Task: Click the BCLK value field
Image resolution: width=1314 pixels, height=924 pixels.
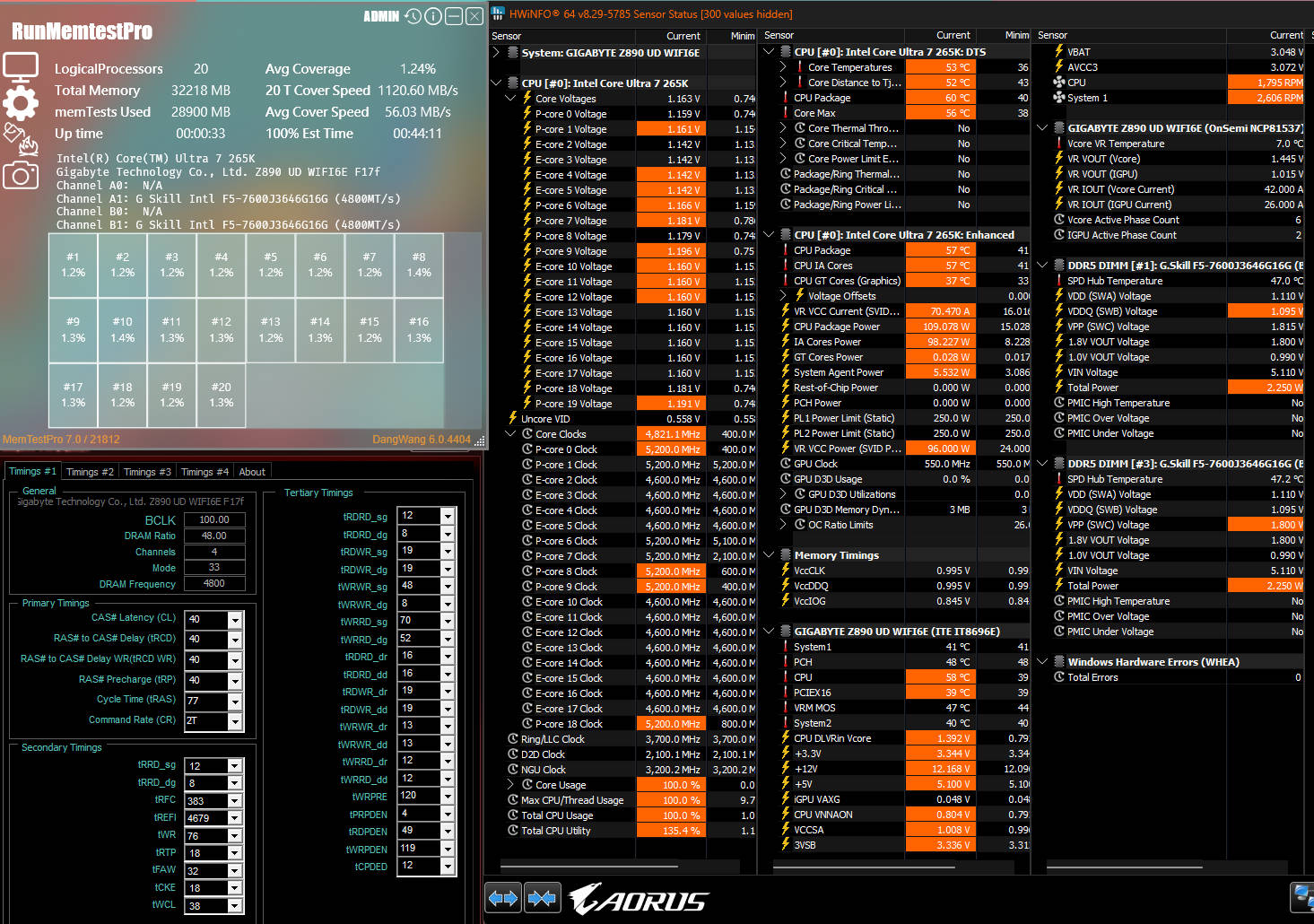Action: [214, 519]
